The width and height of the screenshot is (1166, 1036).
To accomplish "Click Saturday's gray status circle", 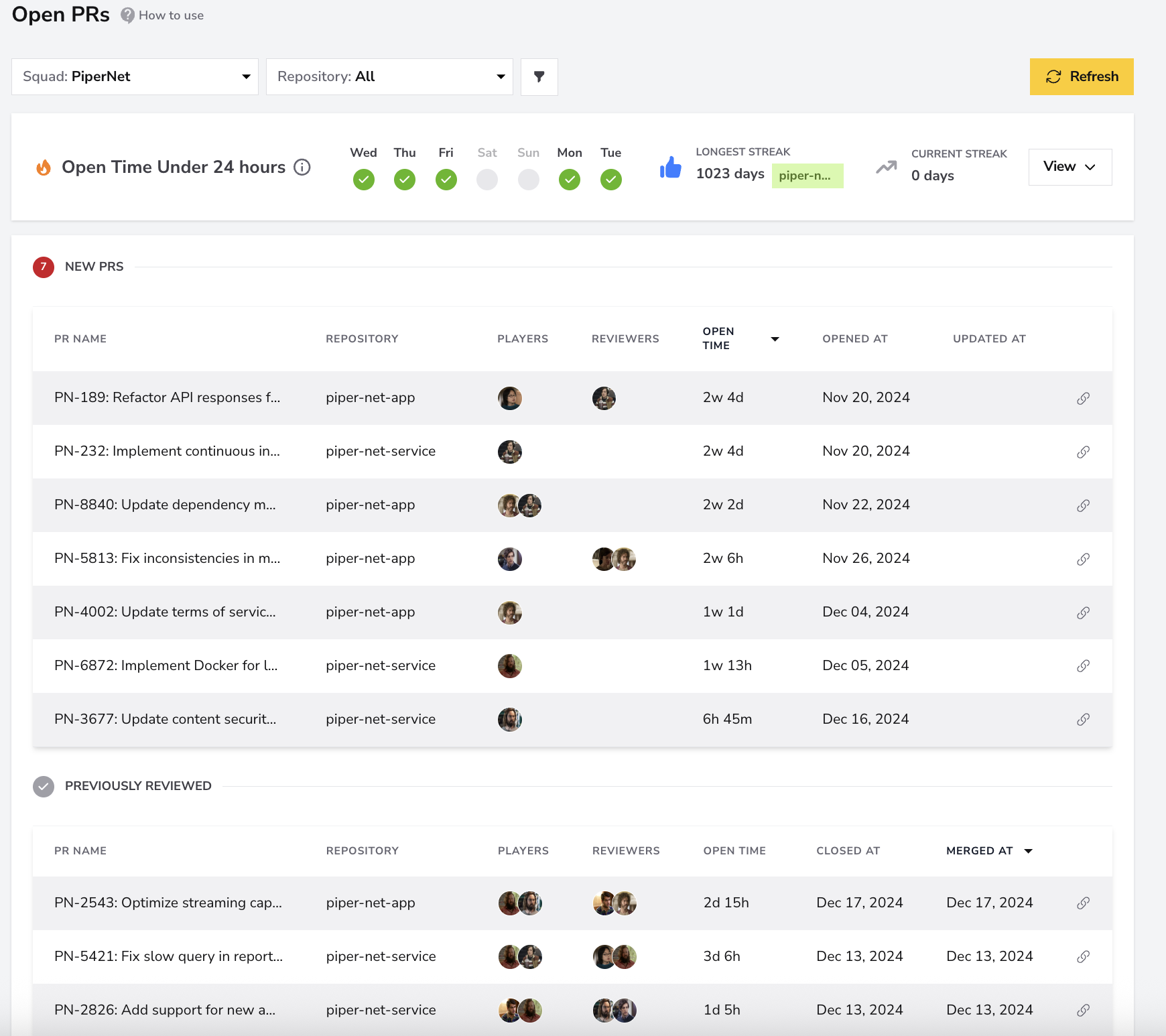I will click(487, 180).
